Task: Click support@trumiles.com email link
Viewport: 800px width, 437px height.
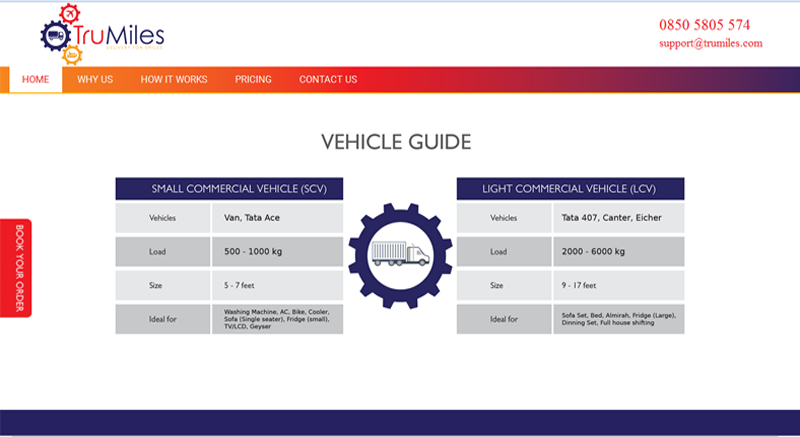Action: 711,43
